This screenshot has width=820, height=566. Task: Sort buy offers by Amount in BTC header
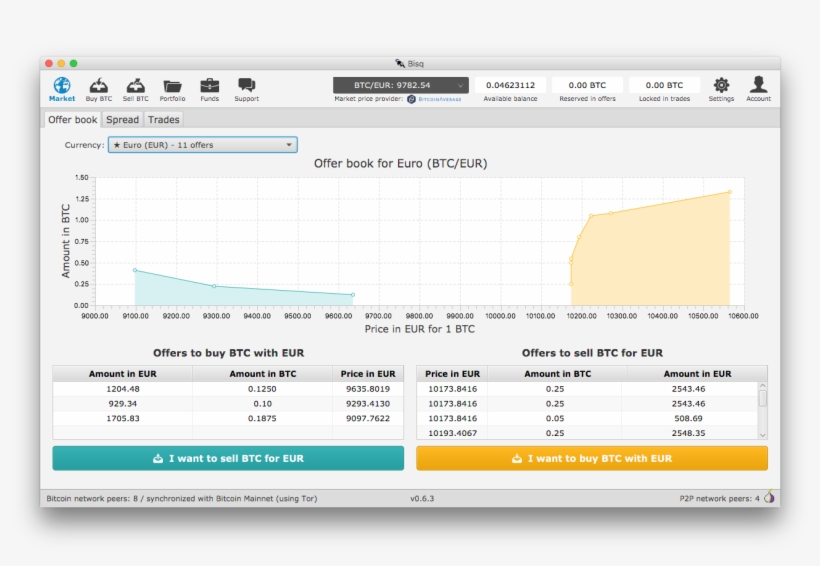point(263,373)
